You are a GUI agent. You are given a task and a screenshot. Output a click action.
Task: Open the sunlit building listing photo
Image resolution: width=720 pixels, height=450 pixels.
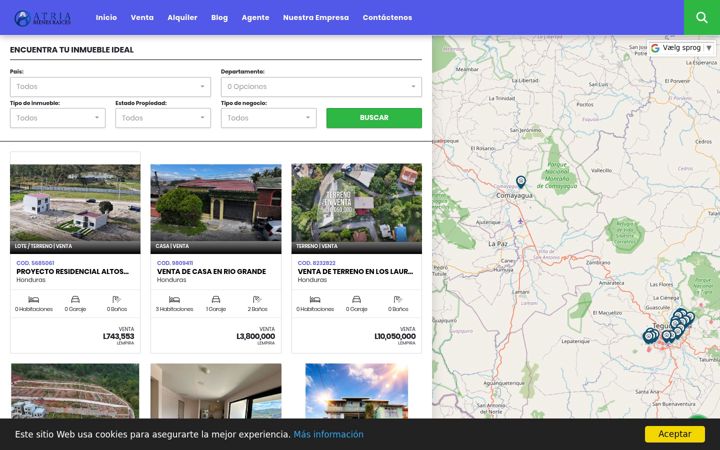pyautogui.click(x=356, y=391)
